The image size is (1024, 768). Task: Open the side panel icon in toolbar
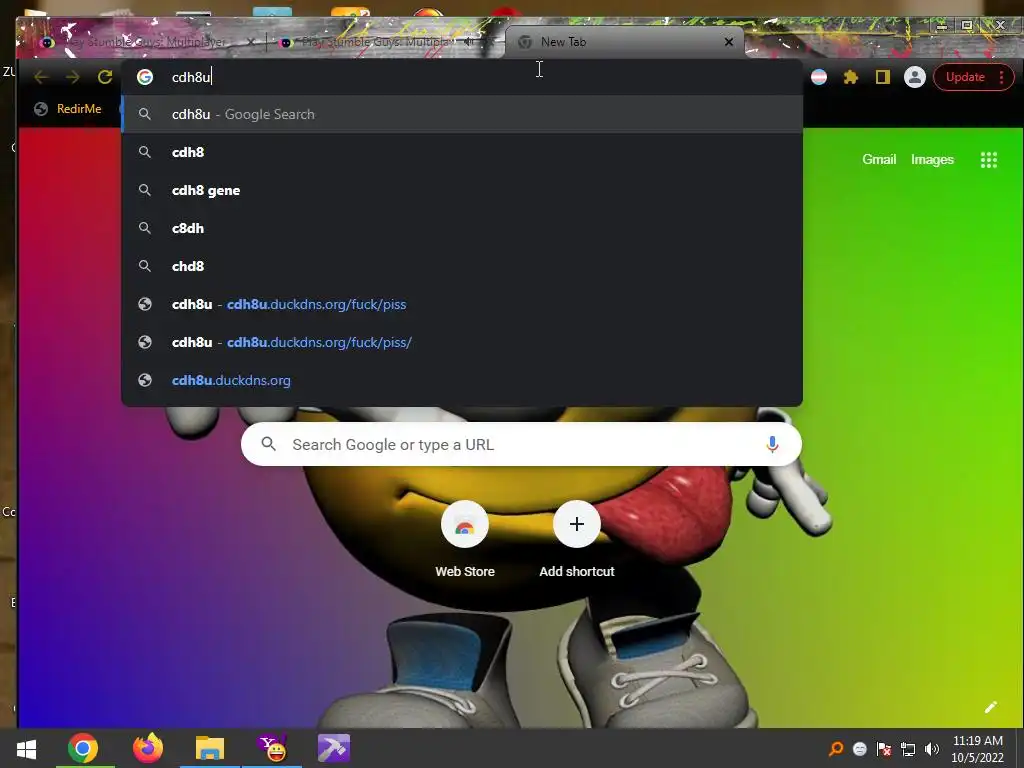tap(883, 77)
